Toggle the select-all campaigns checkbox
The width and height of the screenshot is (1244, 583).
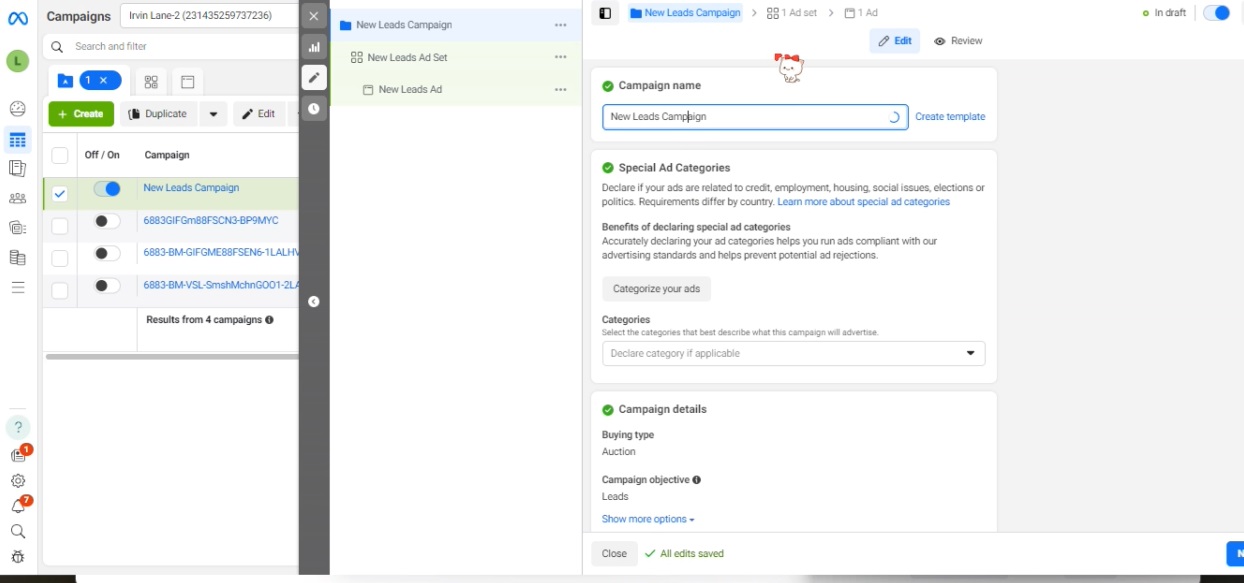pyautogui.click(x=60, y=155)
